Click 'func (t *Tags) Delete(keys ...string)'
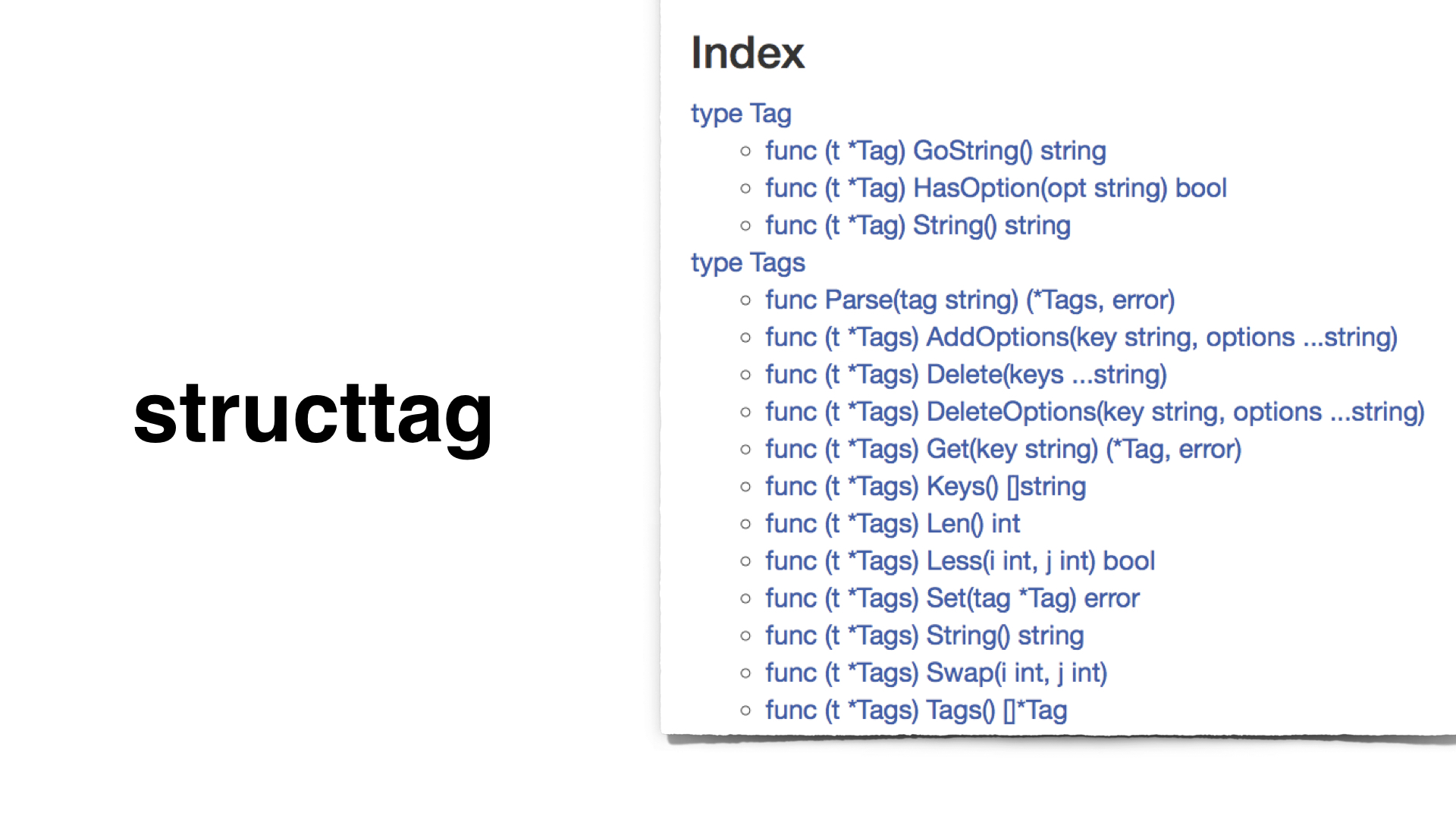1456x819 pixels. [x=966, y=374]
